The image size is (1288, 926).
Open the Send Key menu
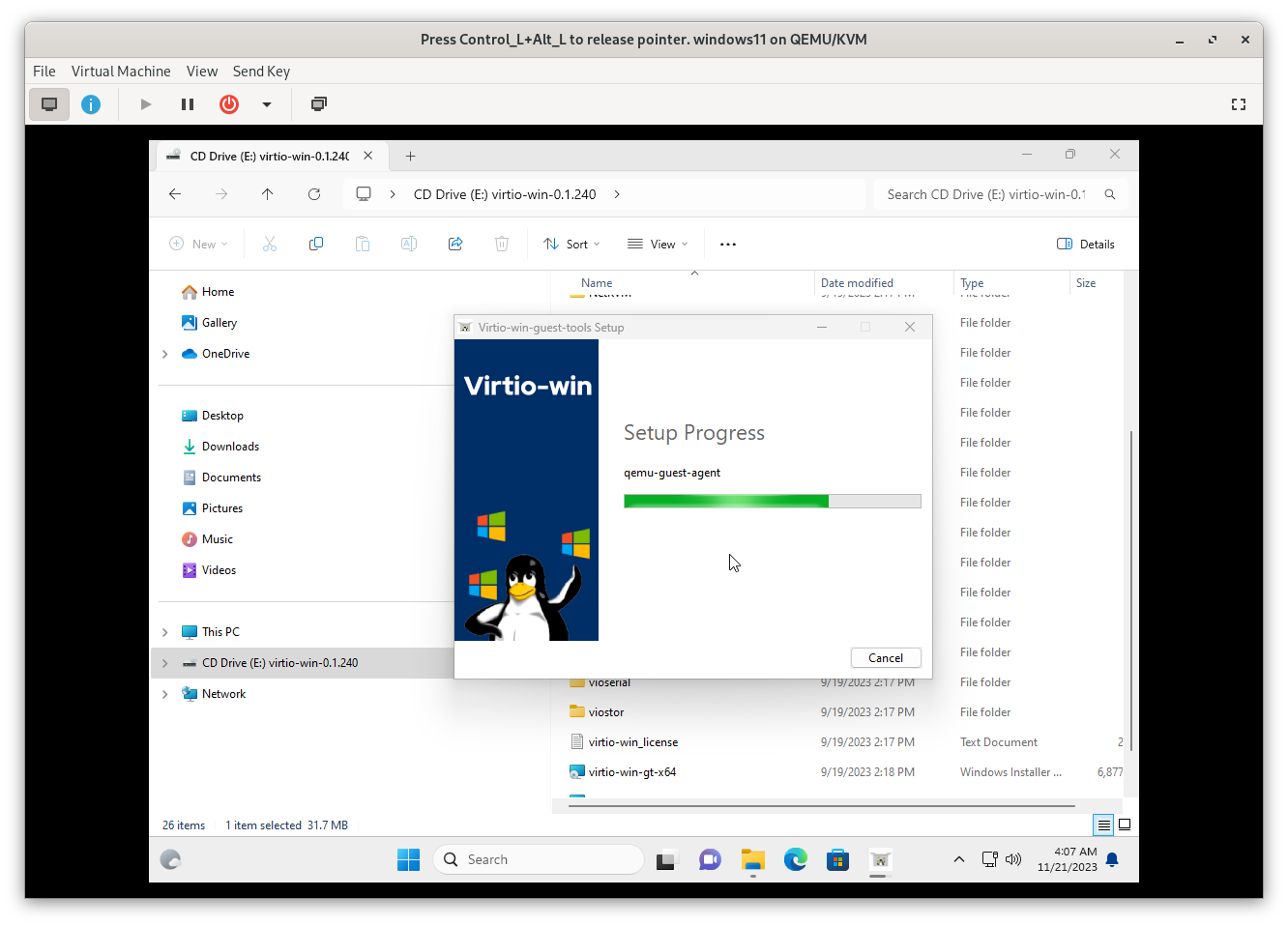click(261, 72)
